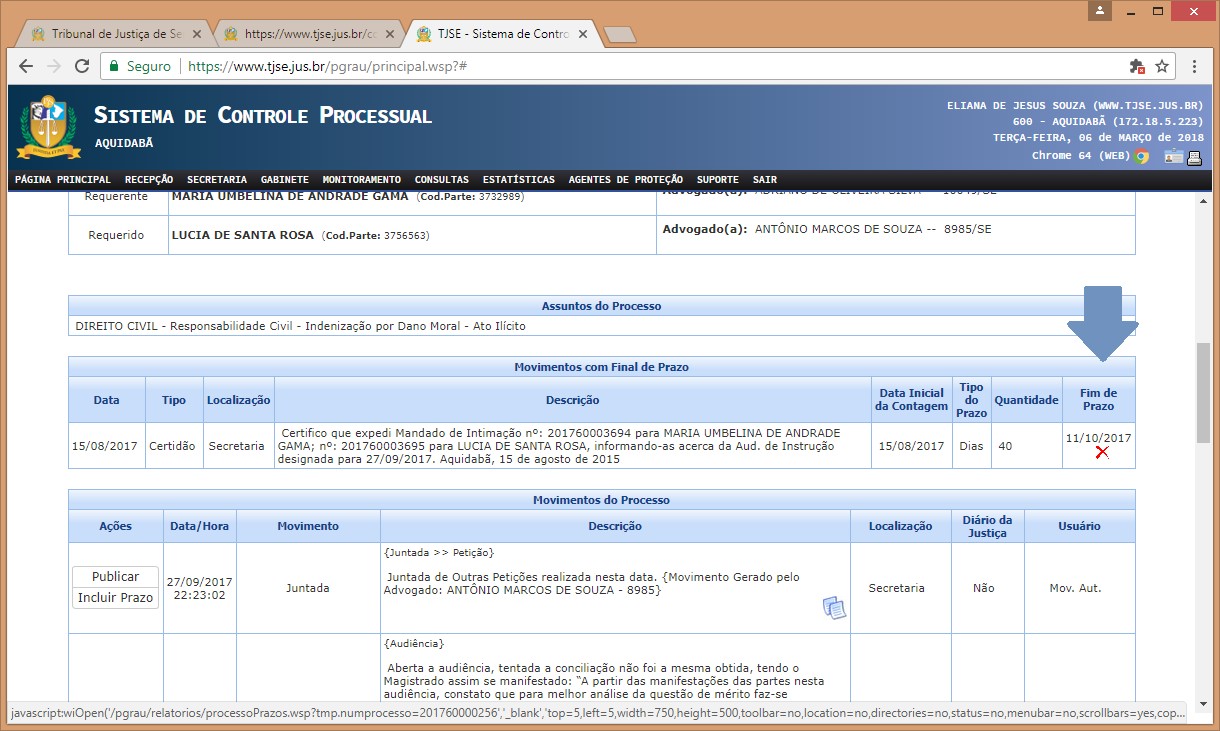This screenshot has height=731, width=1220.
Task: Go back to previous page
Action: coord(27,66)
